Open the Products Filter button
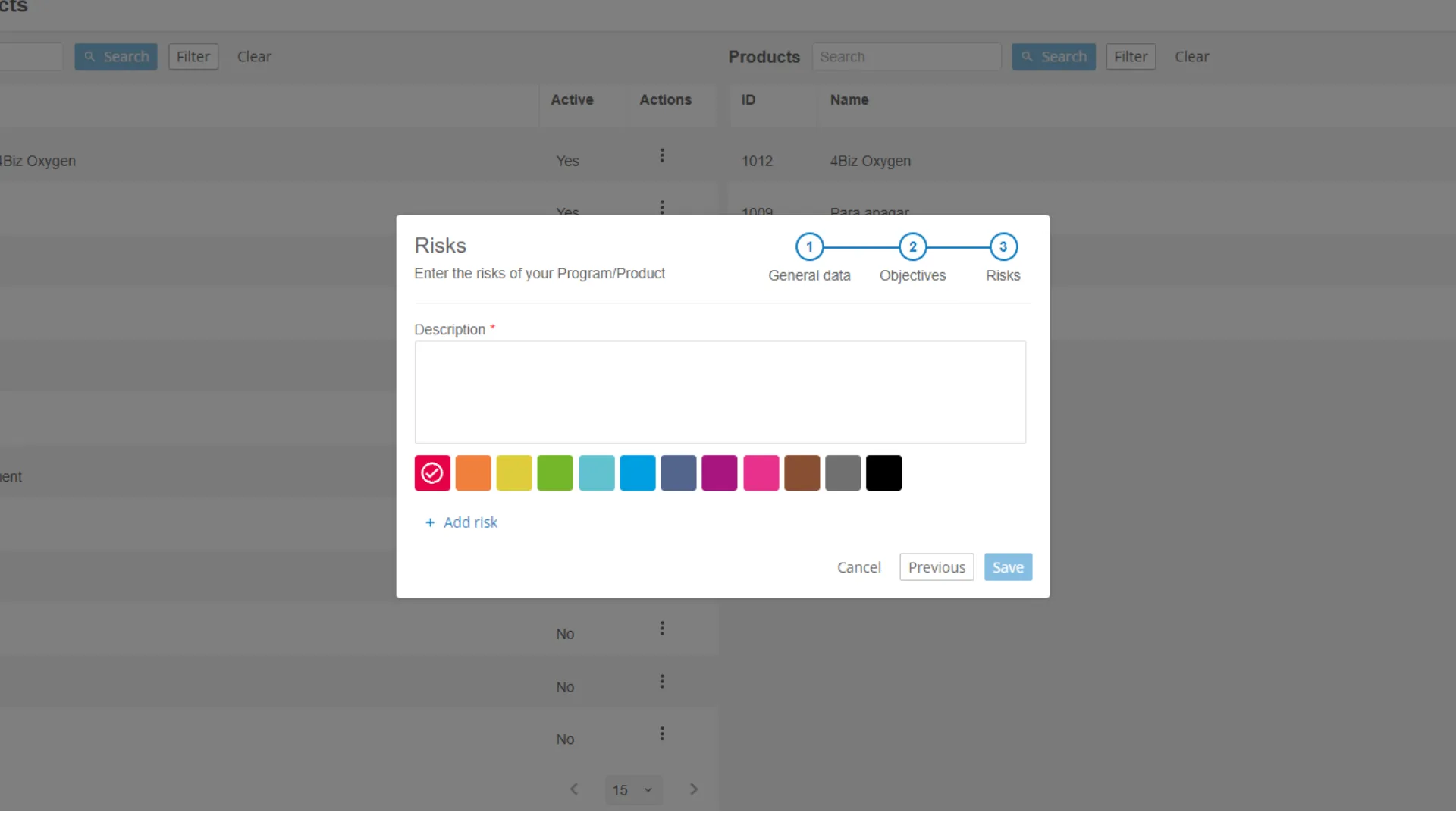This screenshot has width=1456, height=819. pos(1131,57)
